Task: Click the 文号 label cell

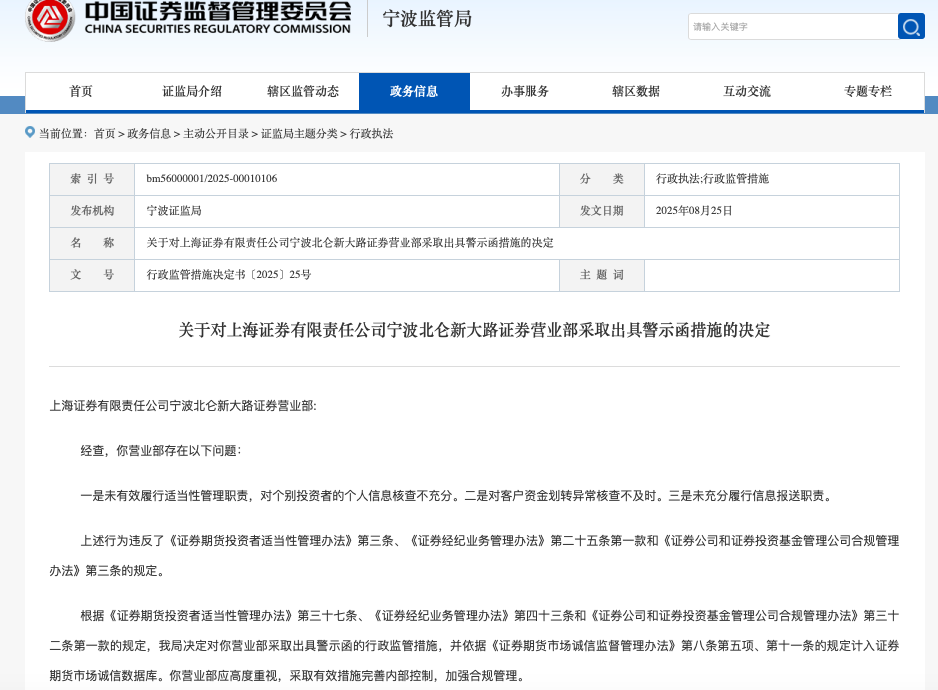Action: point(92,275)
